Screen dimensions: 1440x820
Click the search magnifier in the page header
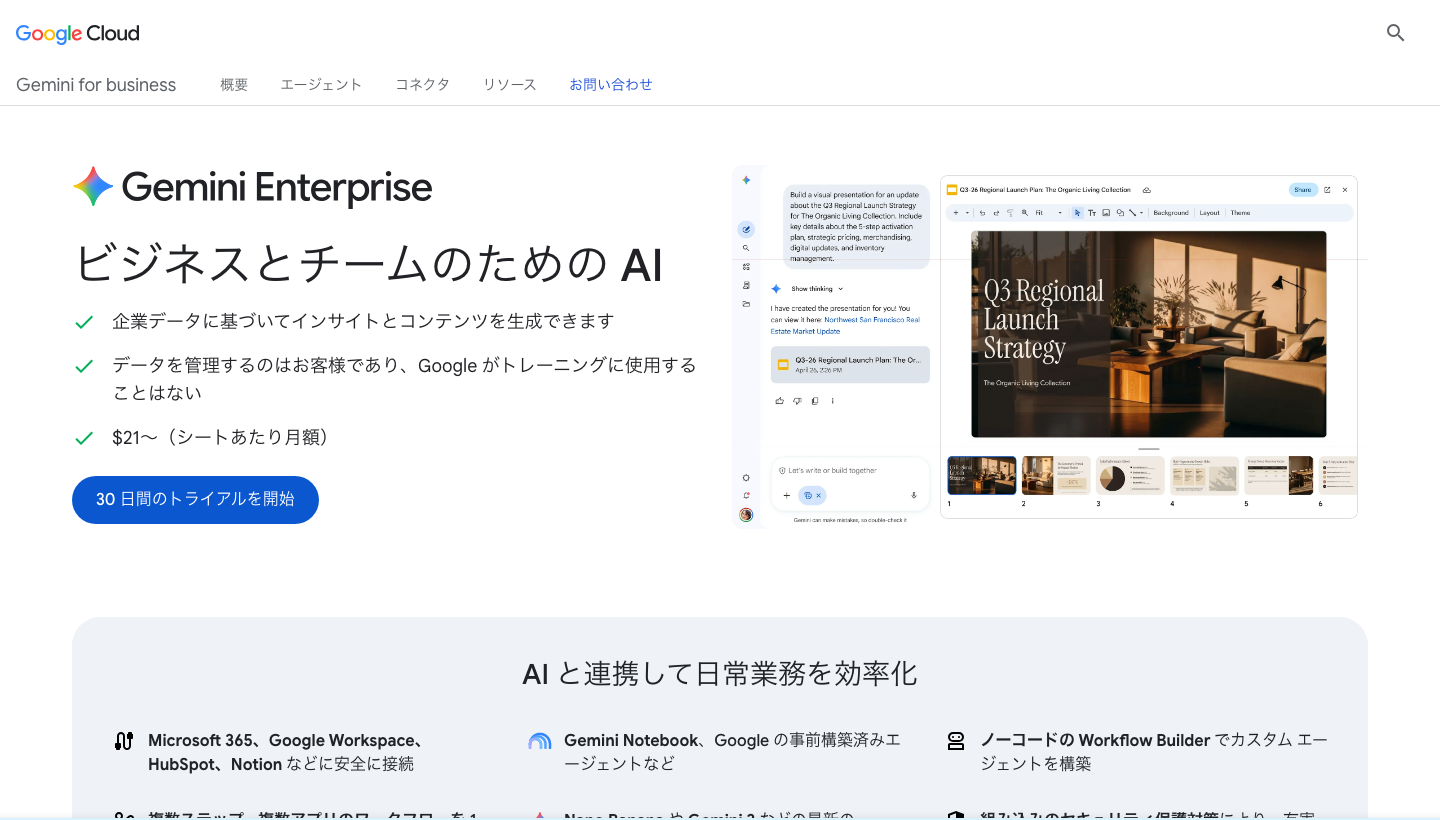[x=1395, y=33]
